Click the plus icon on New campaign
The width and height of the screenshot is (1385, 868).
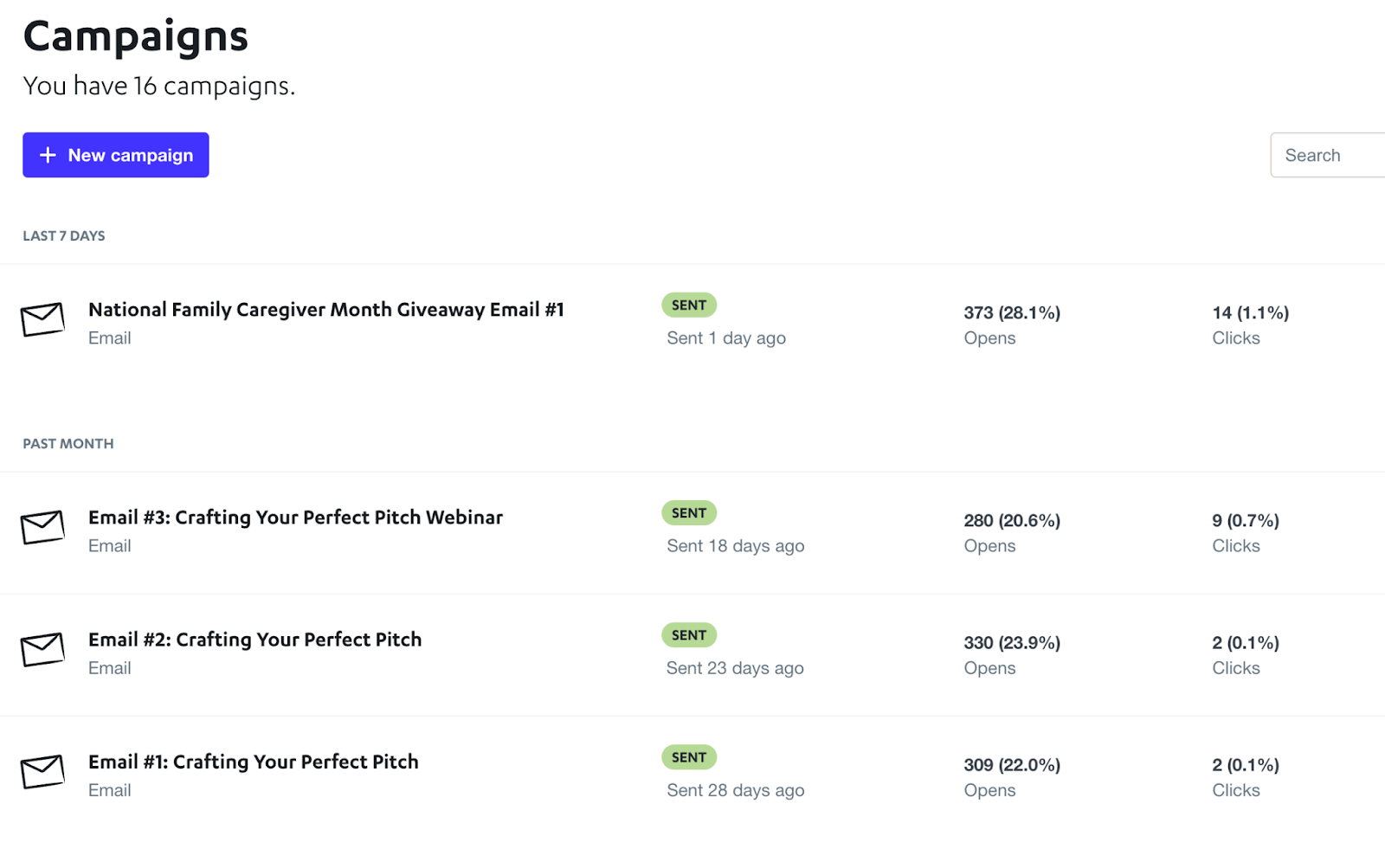click(48, 155)
